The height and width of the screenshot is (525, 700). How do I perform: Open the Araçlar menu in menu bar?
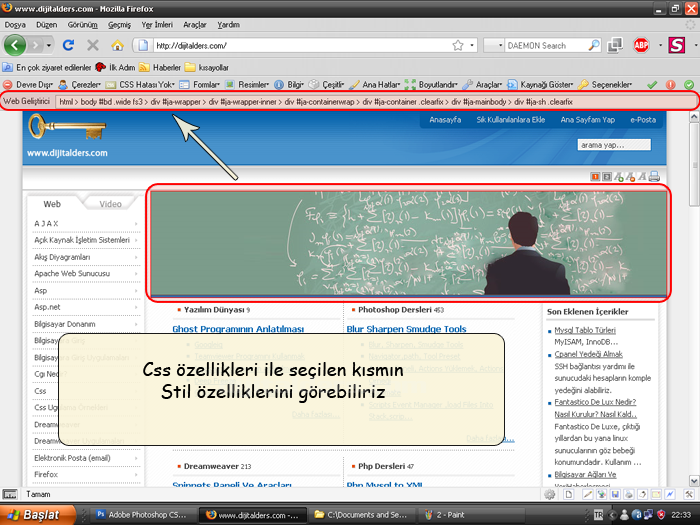click(x=194, y=24)
